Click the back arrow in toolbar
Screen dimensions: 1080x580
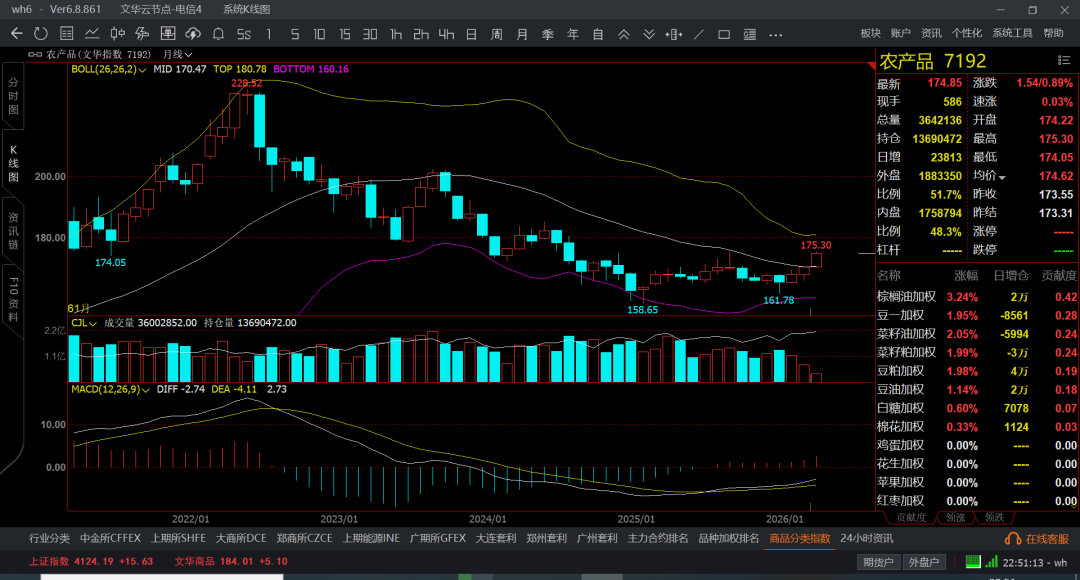click(16, 34)
